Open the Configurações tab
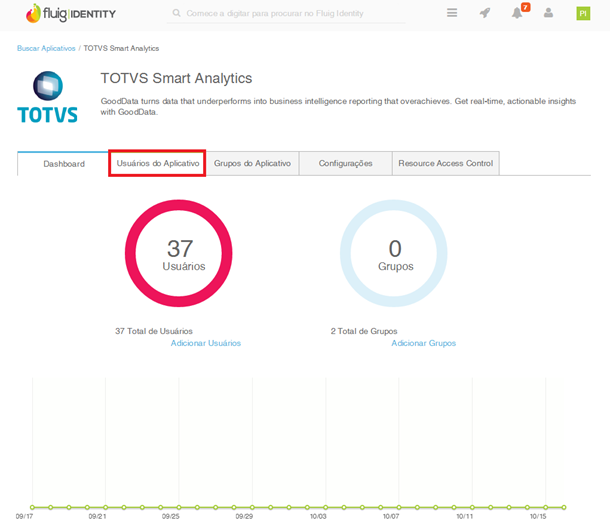 pyautogui.click(x=345, y=163)
